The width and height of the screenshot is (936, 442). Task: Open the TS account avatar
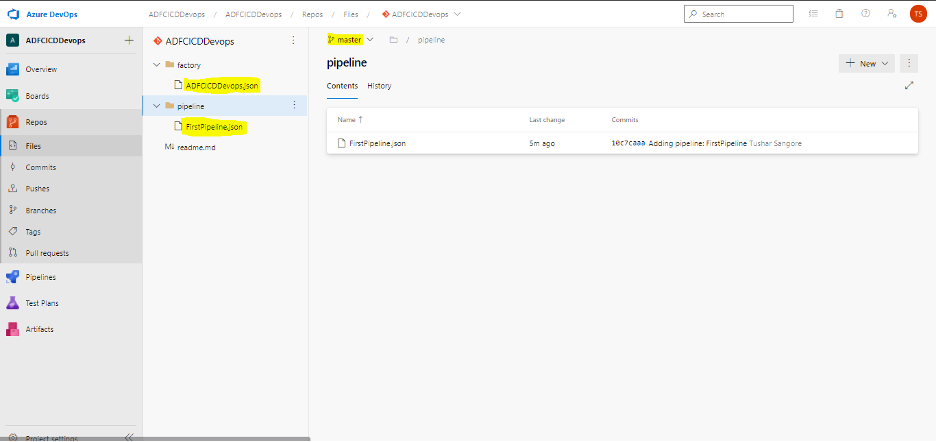(x=918, y=14)
